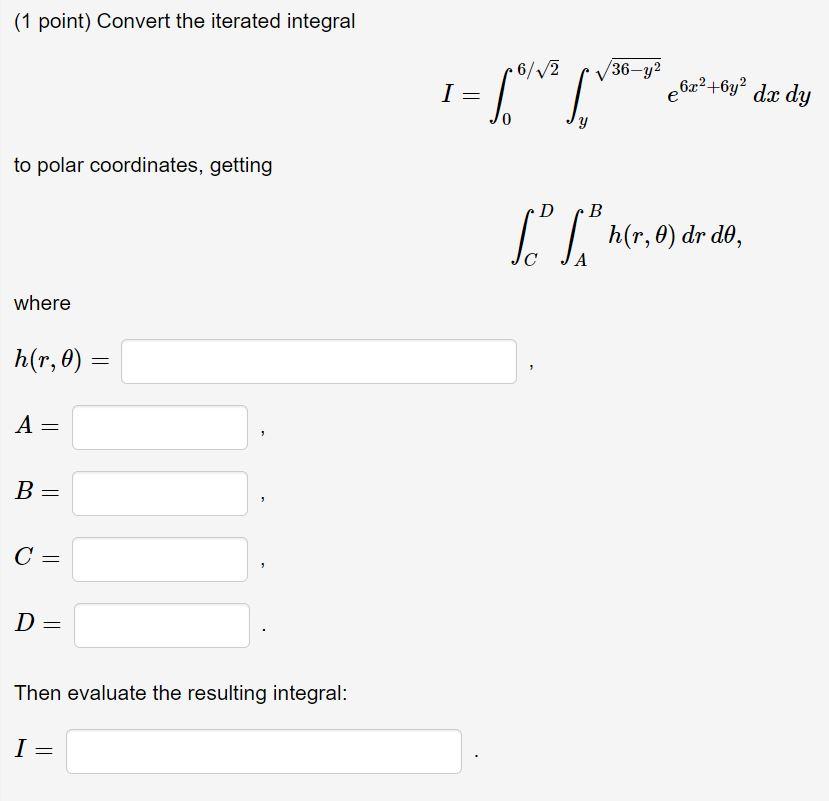
Task: Focus the input next to A equals
Action: (x=160, y=427)
